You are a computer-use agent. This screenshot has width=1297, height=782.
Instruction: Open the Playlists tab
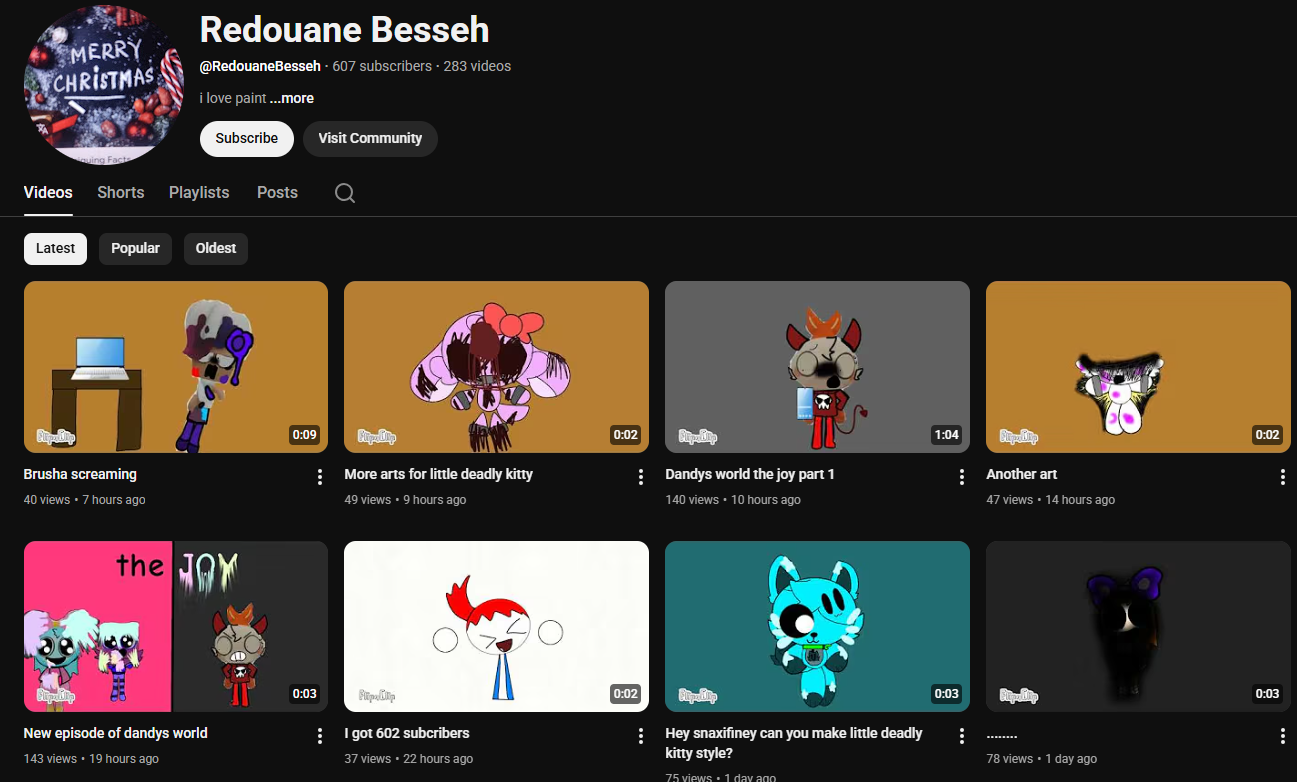click(x=199, y=192)
